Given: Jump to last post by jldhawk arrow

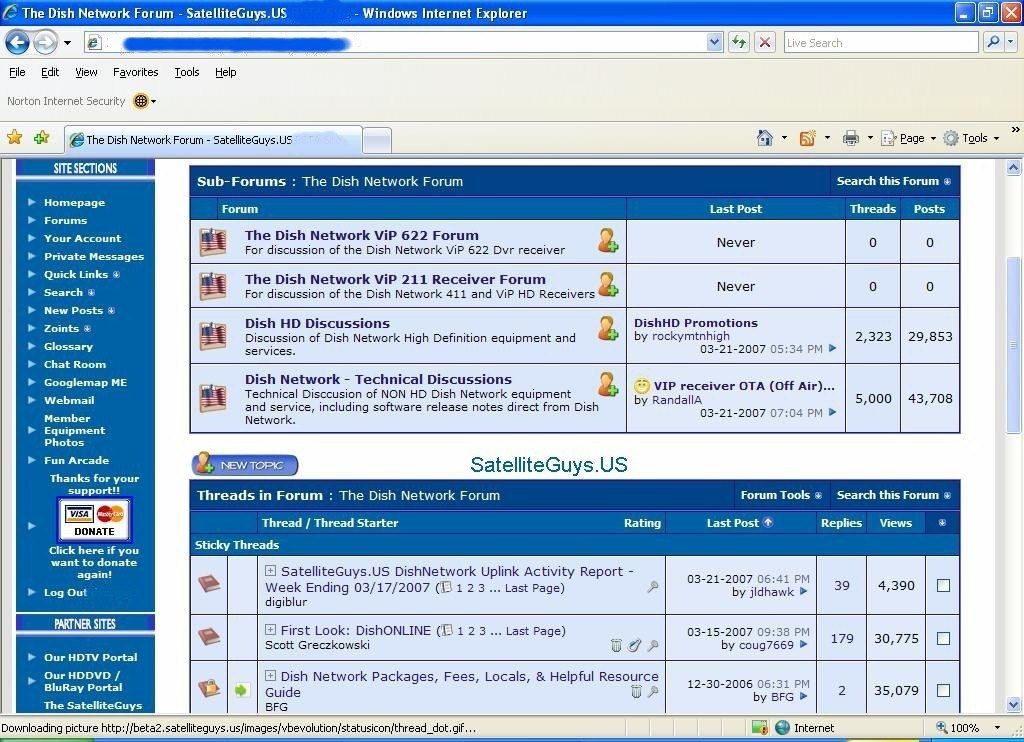Looking at the screenshot, I should tap(803, 591).
